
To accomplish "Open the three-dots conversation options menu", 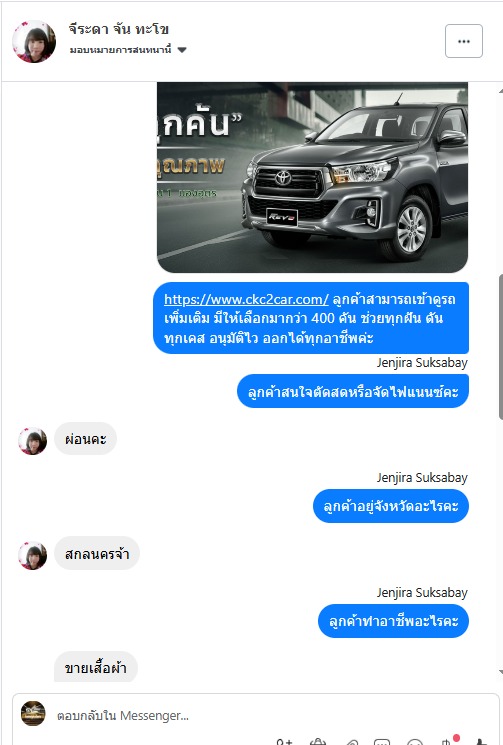I will [464, 41].
